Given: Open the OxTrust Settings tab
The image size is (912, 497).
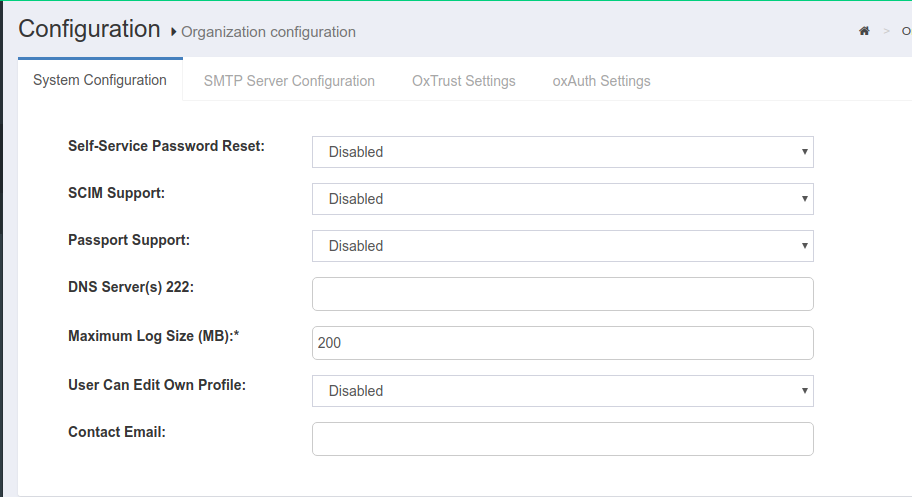Looking at the screenshot, I should [463, 81].
